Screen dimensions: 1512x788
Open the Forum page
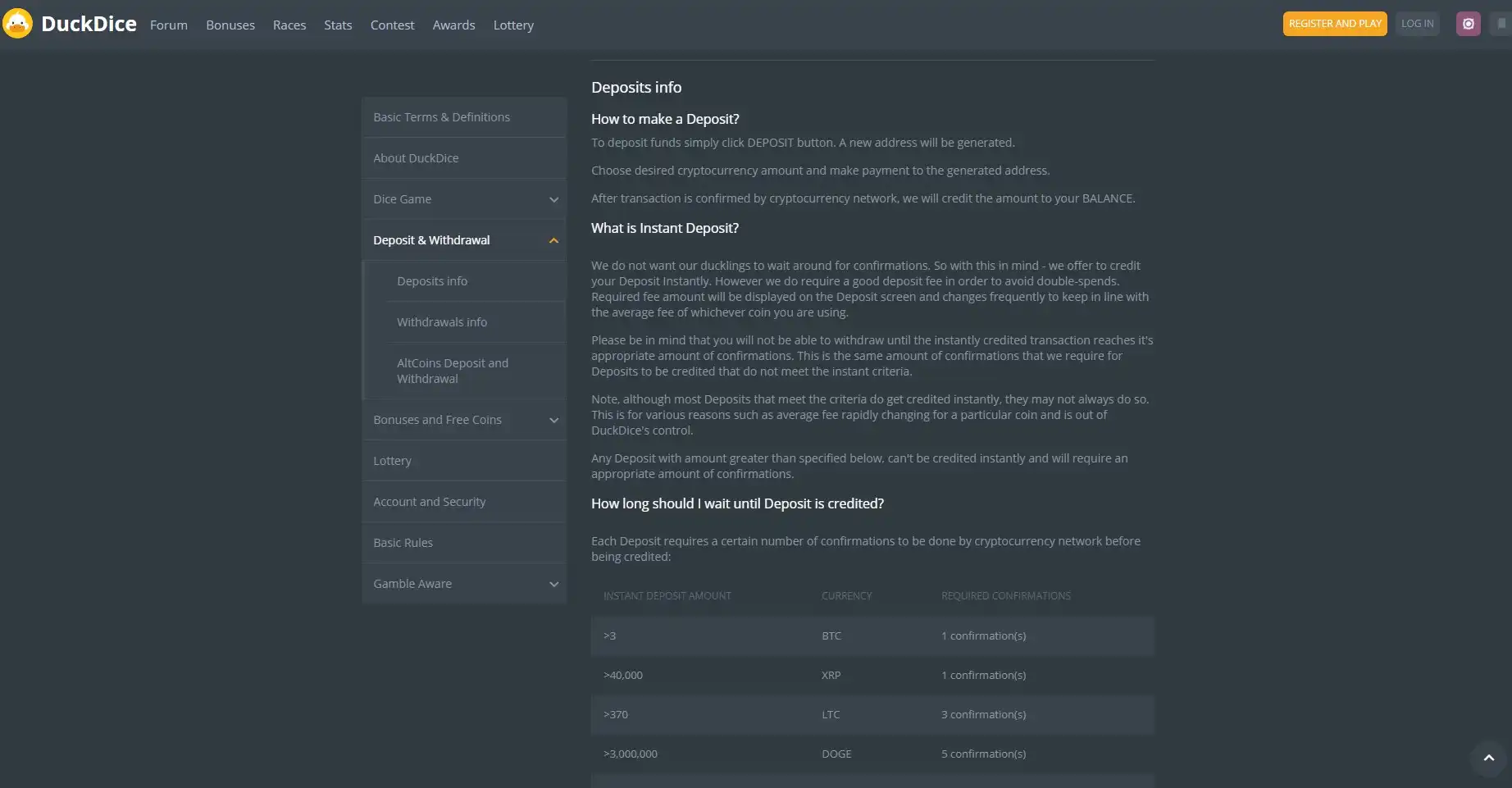(168, 25)
